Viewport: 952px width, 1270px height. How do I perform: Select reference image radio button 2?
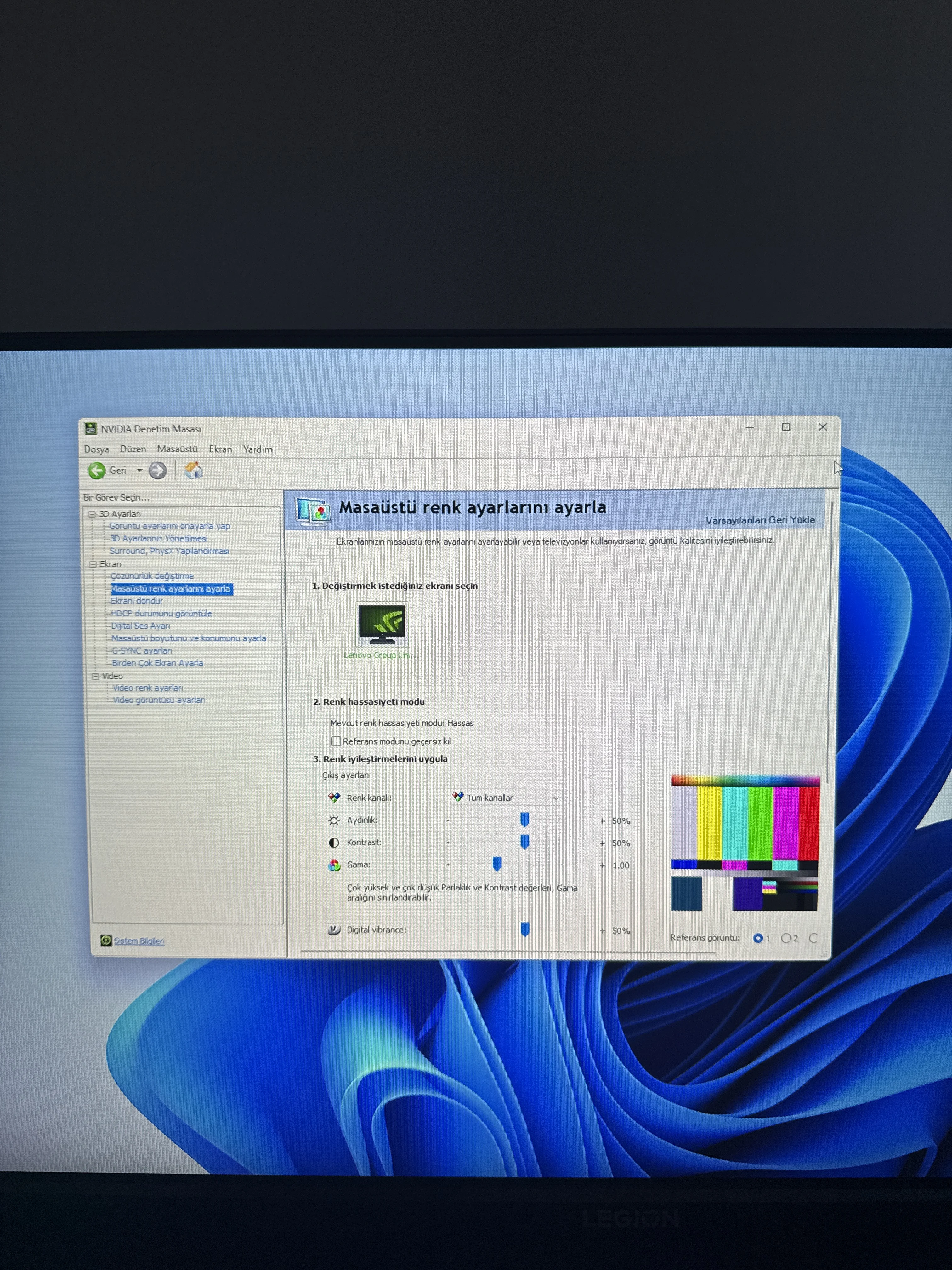[x=785, y=938]
